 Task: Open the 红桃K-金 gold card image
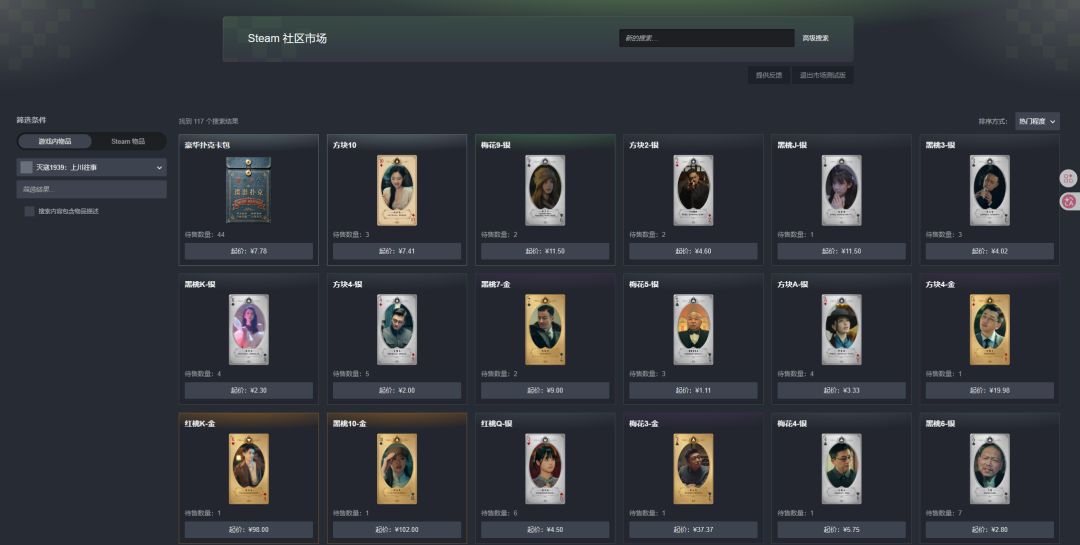[249, 469]
